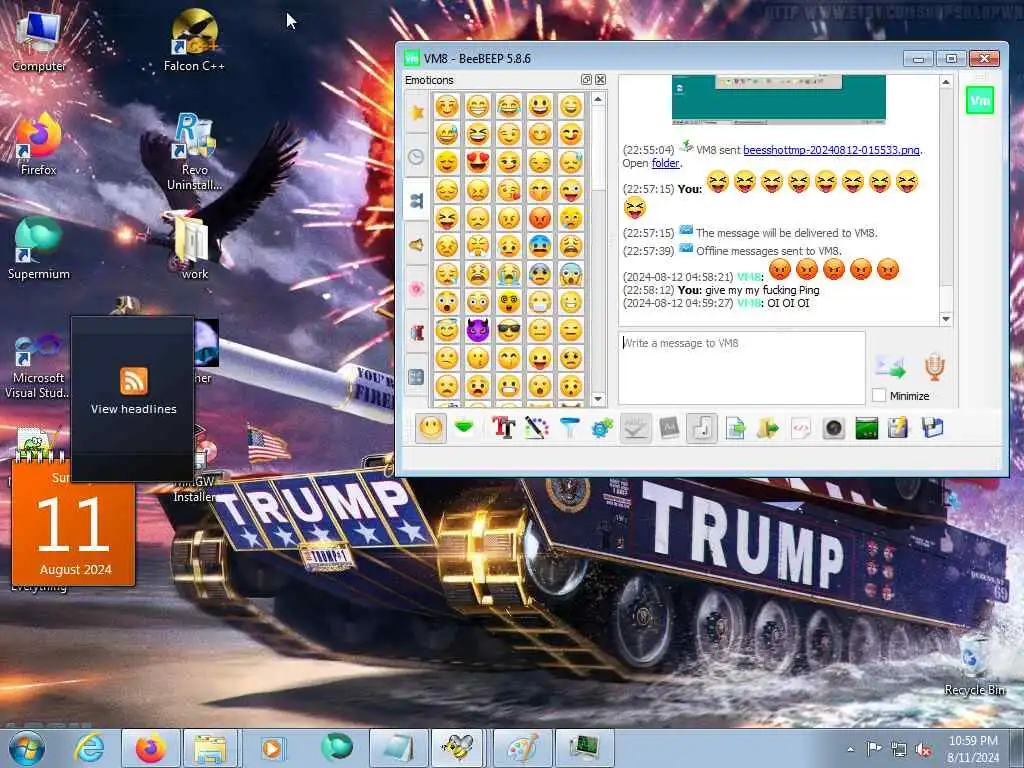Insert the purple devil emoticon

[478, 330]
